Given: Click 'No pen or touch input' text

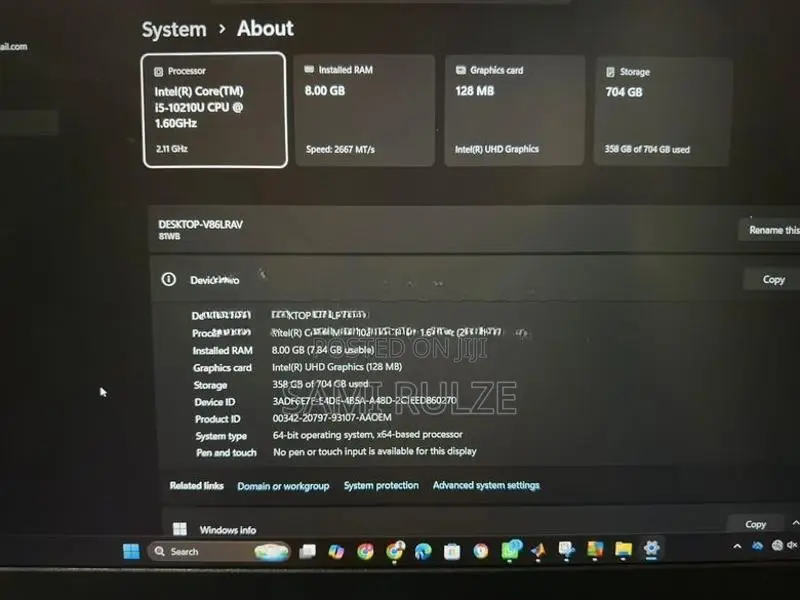Looking at the screenshot, I should coord(374,452).
